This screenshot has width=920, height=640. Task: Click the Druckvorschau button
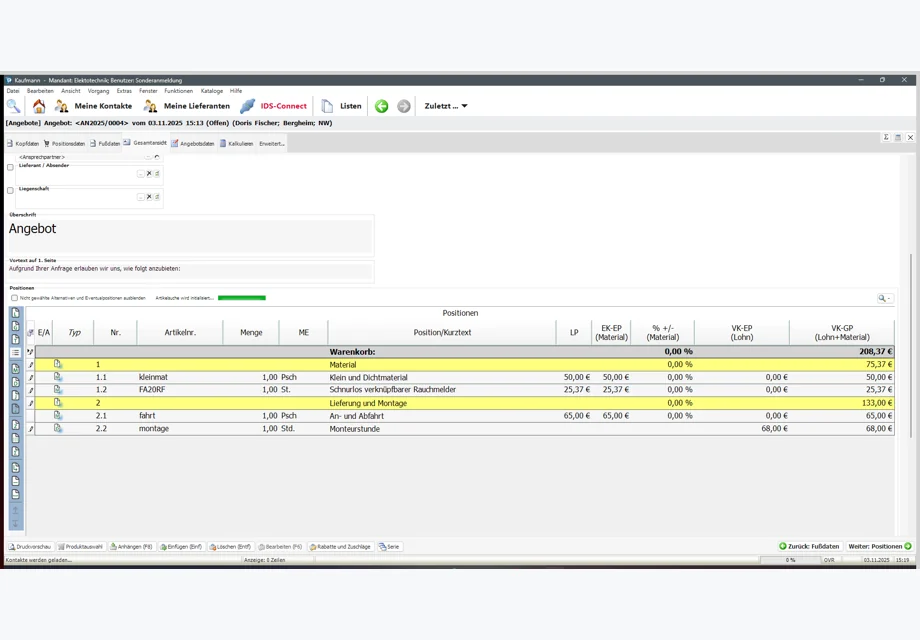[30, 547]
